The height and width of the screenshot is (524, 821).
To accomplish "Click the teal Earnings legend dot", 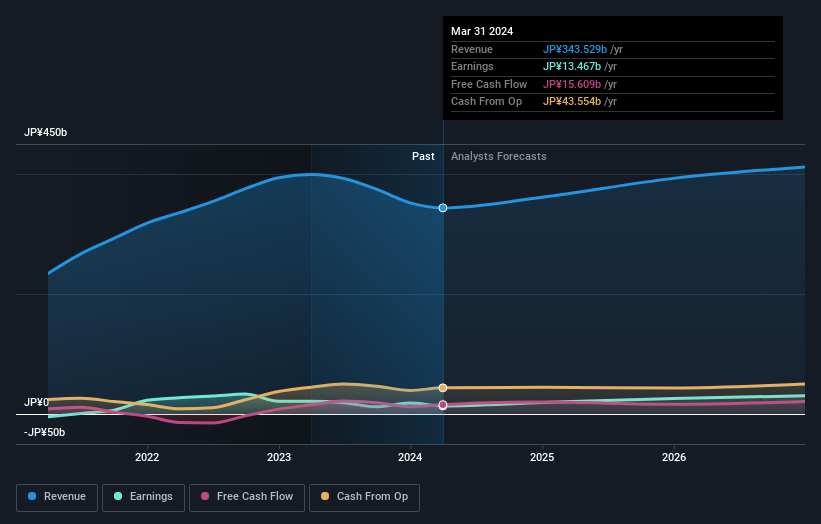I will click(x=118, y=496).
